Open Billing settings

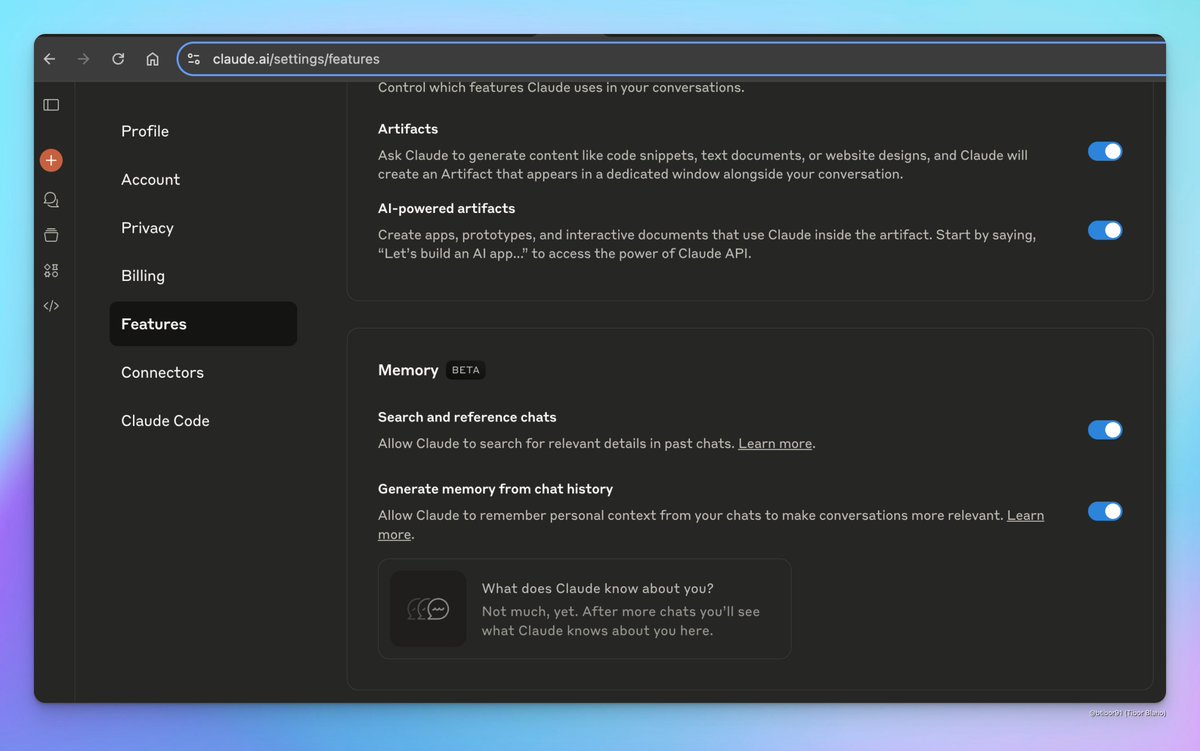[203, 276]
